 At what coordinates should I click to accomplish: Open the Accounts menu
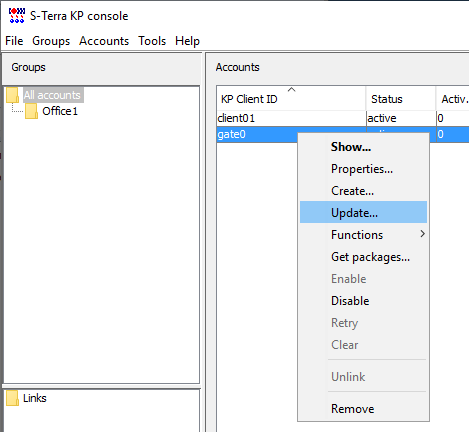point(104,41)
